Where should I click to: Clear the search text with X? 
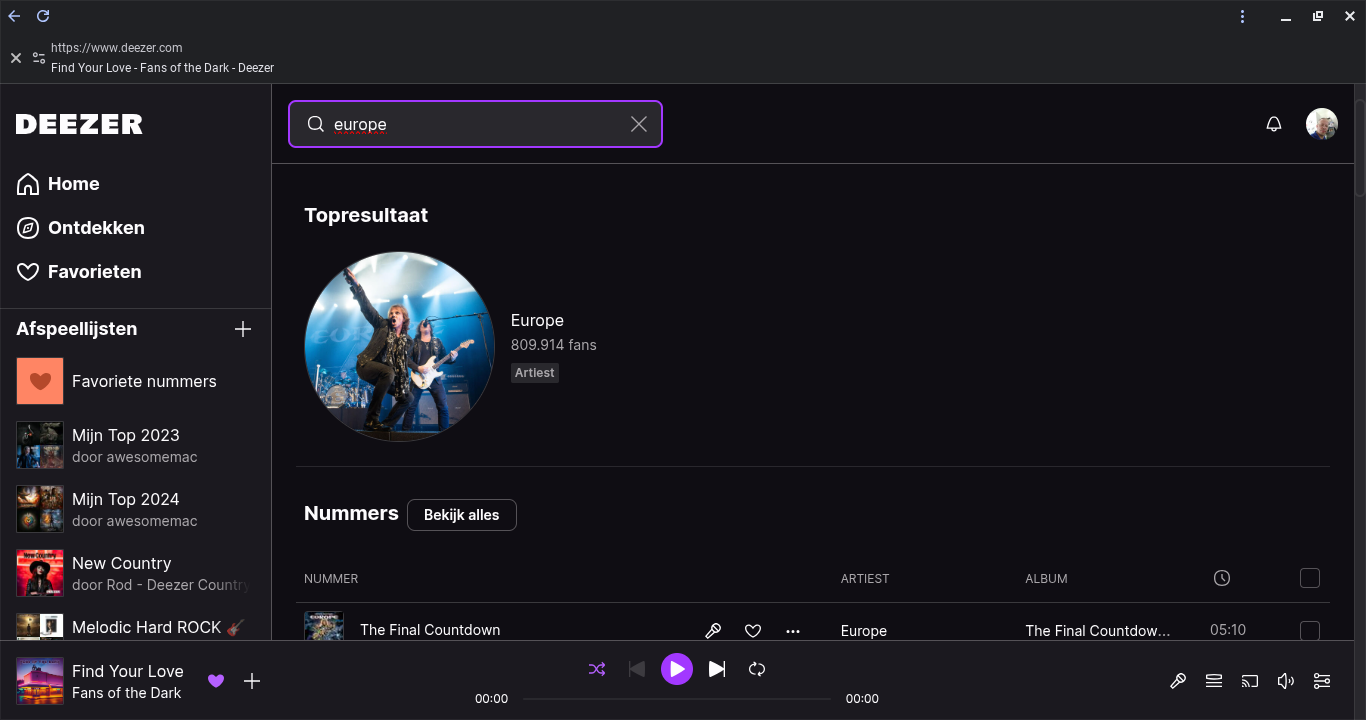click(x=639, y=124)
